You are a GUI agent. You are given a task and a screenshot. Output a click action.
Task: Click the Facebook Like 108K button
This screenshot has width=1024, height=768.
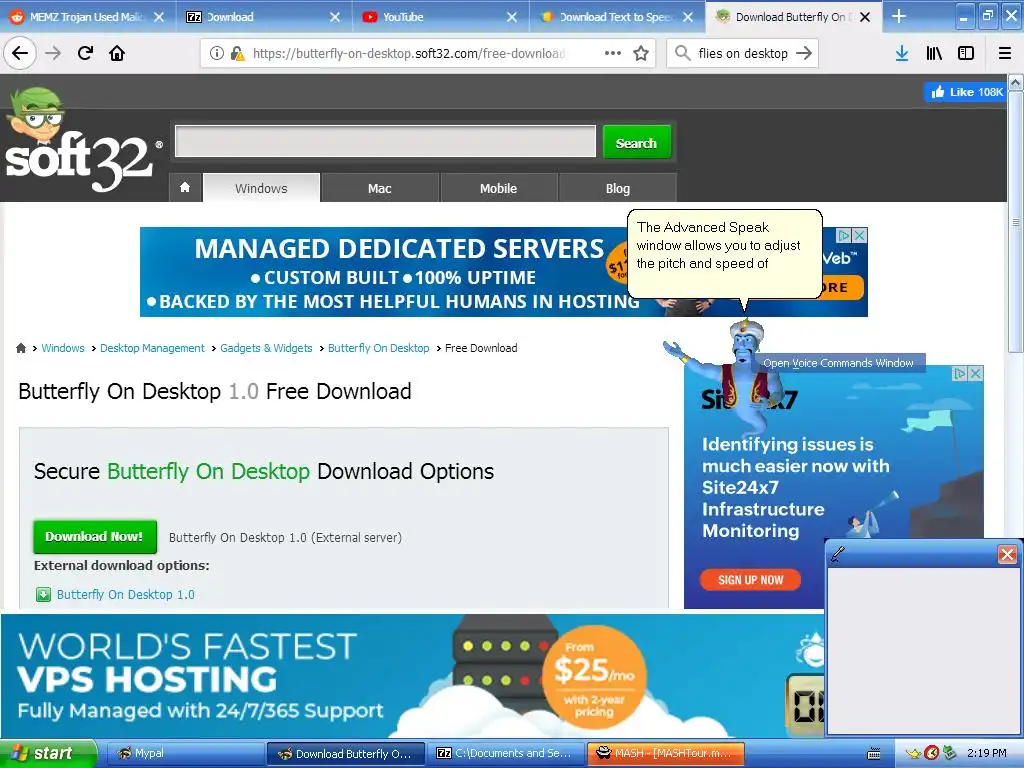[966, 92]
